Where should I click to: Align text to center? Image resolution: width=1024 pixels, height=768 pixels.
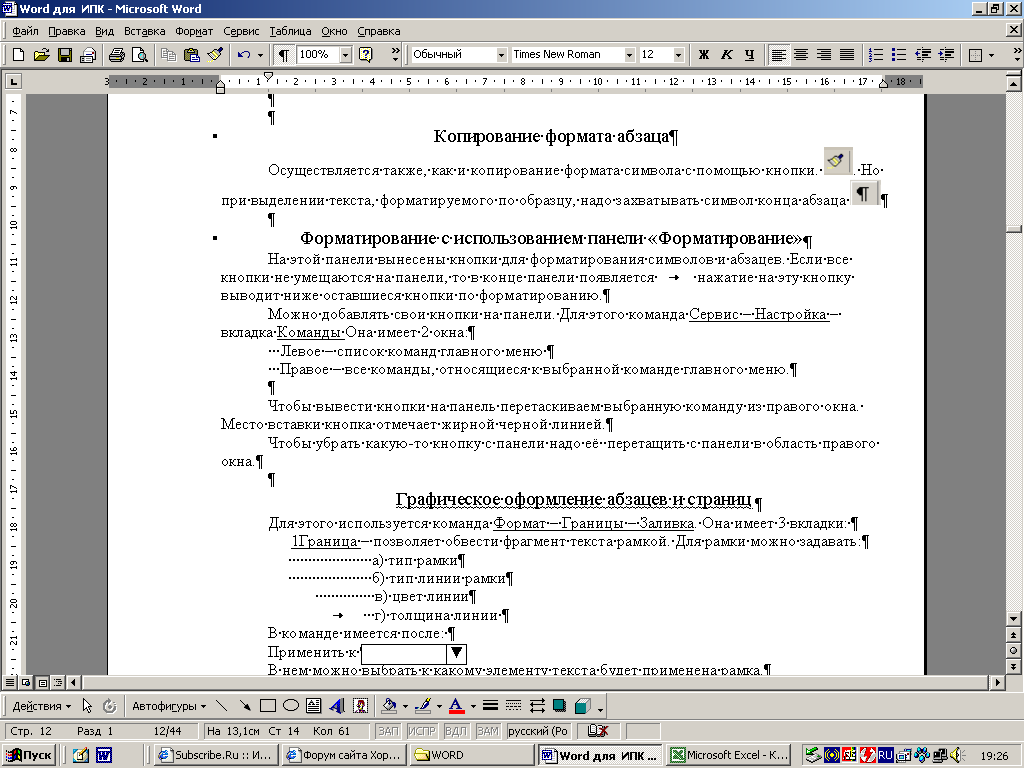(801, 55)
